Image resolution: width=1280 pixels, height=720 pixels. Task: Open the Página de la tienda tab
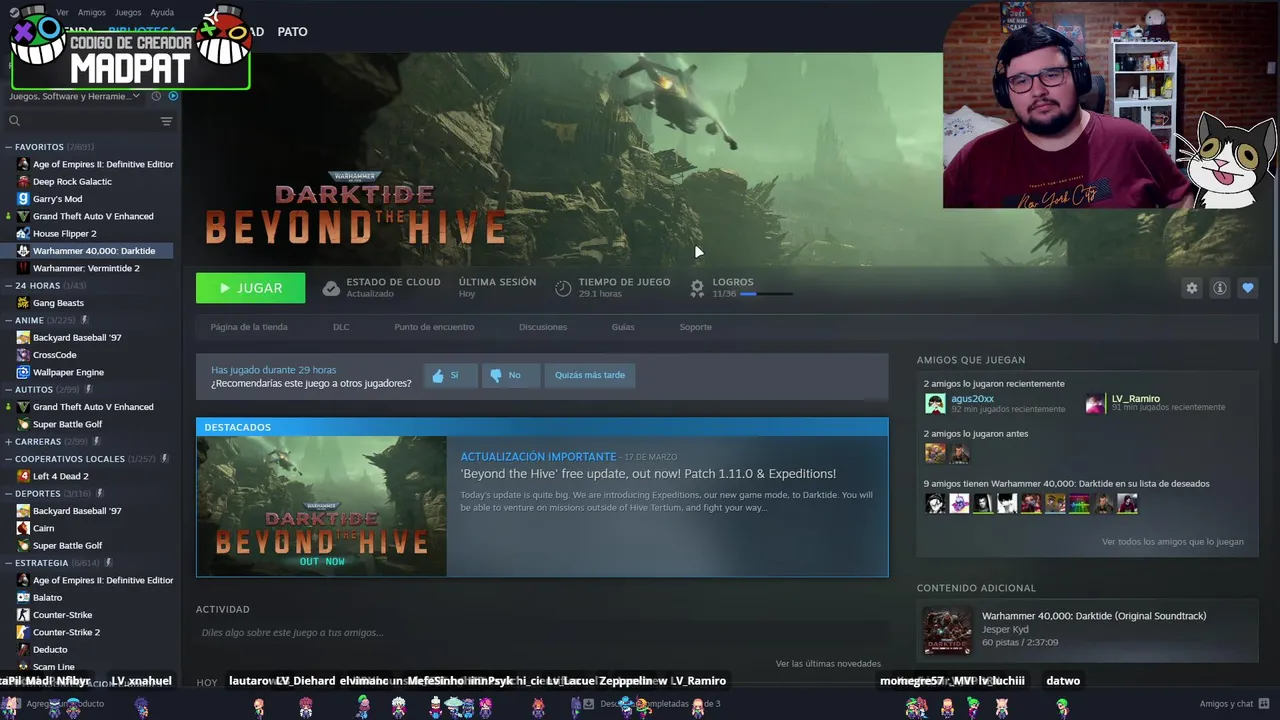(249, 327)
